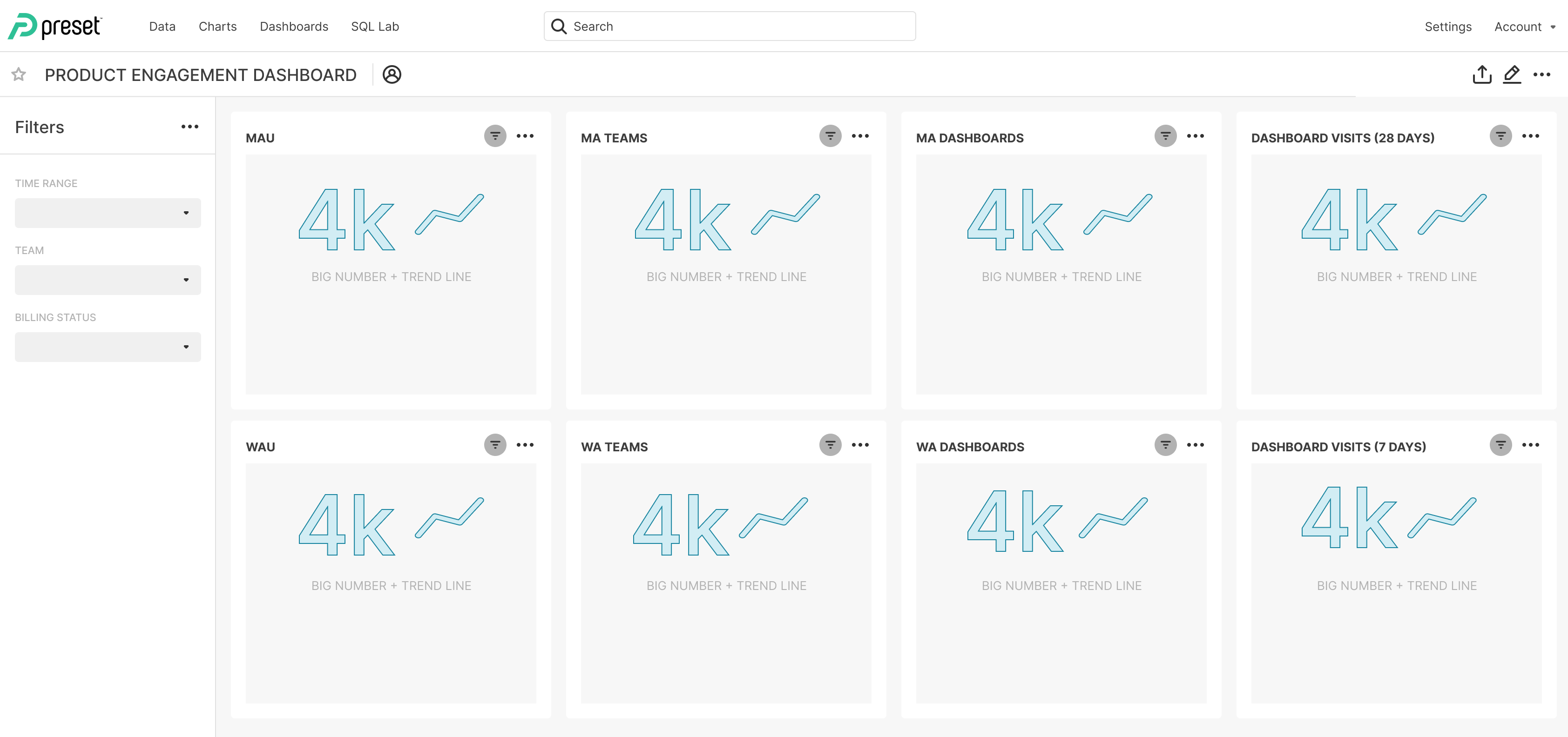Expand the Billing Status filter dropdown

pos(108,347)
